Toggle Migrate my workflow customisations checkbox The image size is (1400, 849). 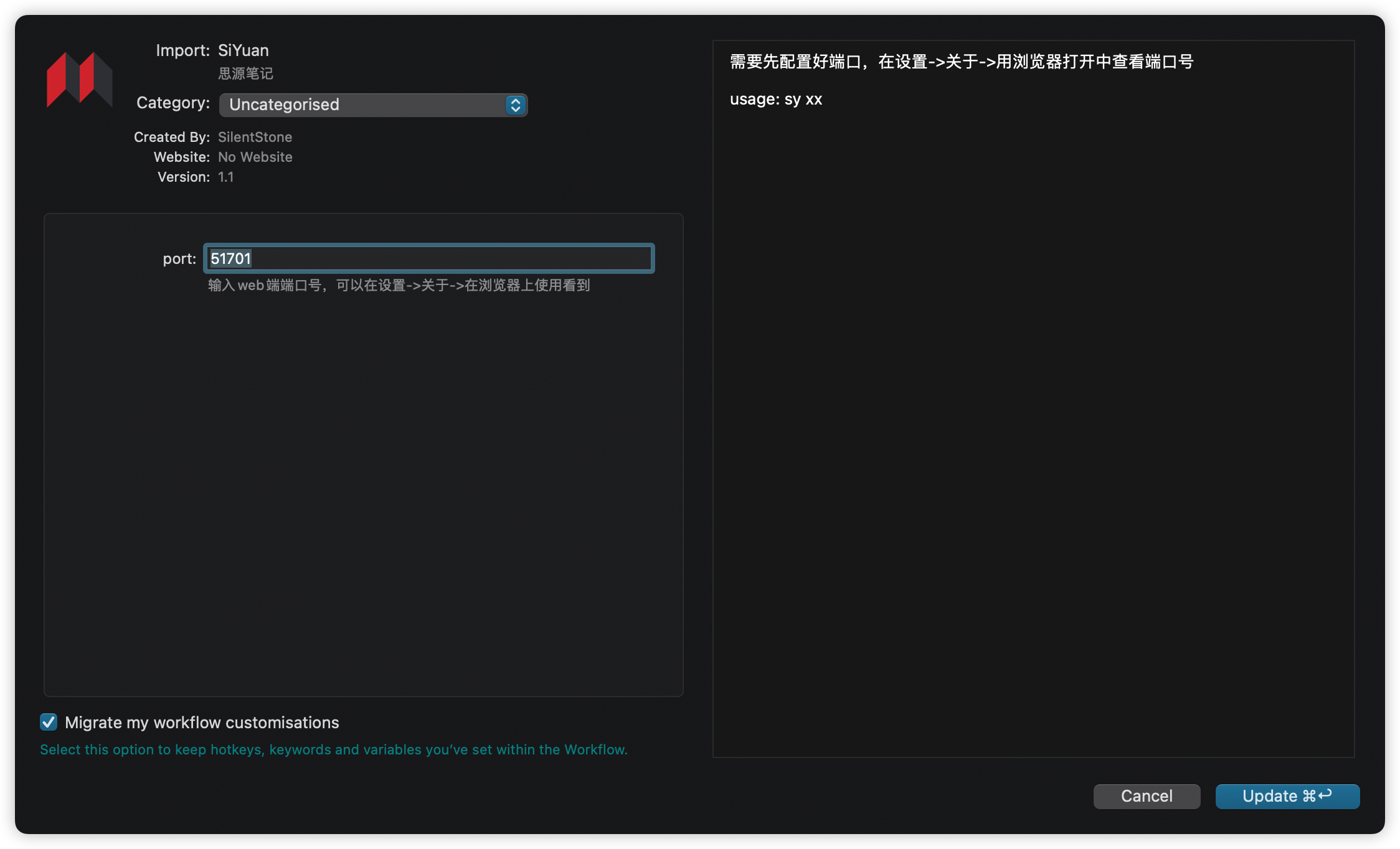click(x=49, y=722)
